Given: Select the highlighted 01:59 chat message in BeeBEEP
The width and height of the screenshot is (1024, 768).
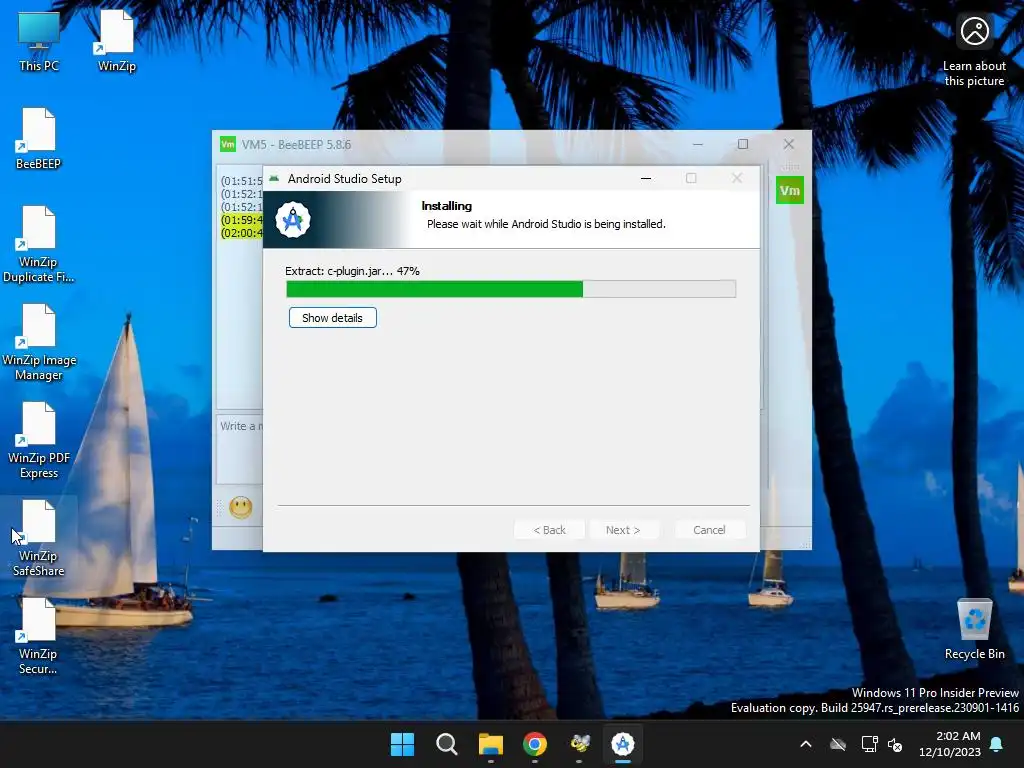Looking at the screenshot, I should [242, 220].
